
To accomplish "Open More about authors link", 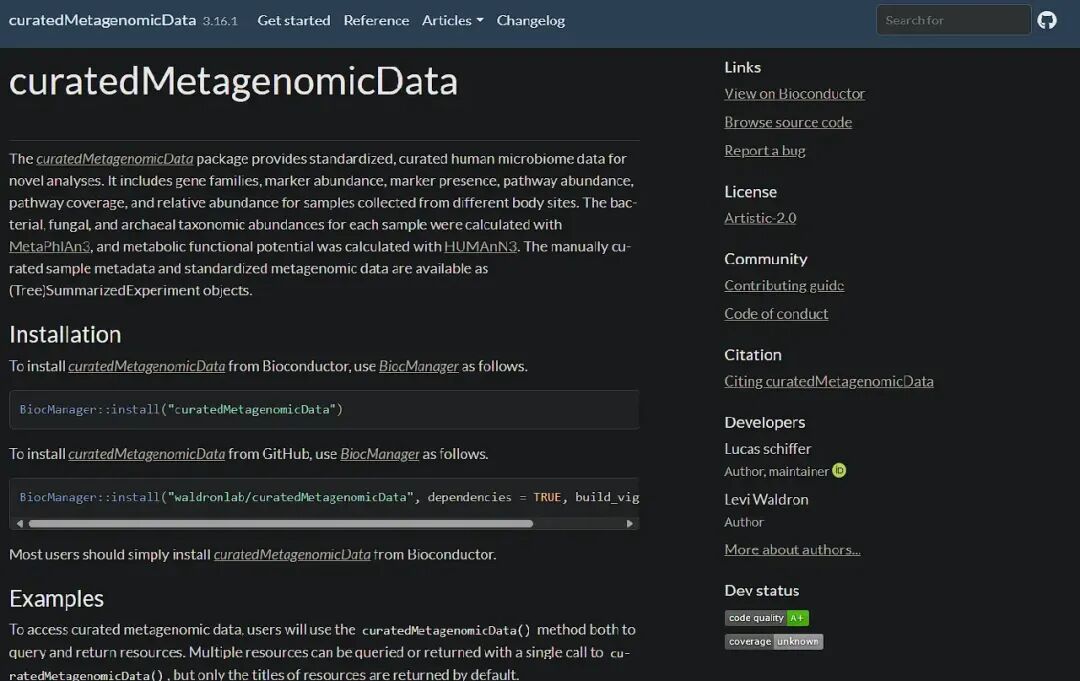I will tap(792, 549).
